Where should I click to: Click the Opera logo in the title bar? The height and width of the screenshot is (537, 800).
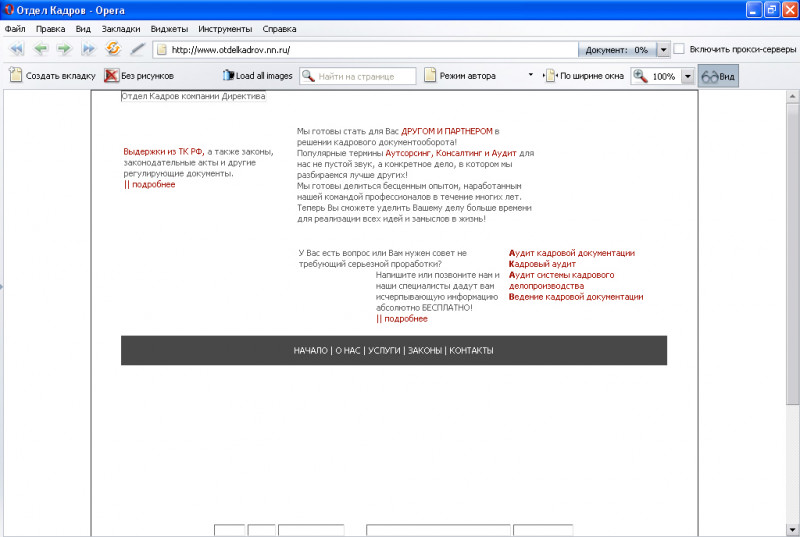tap(9, 9)
